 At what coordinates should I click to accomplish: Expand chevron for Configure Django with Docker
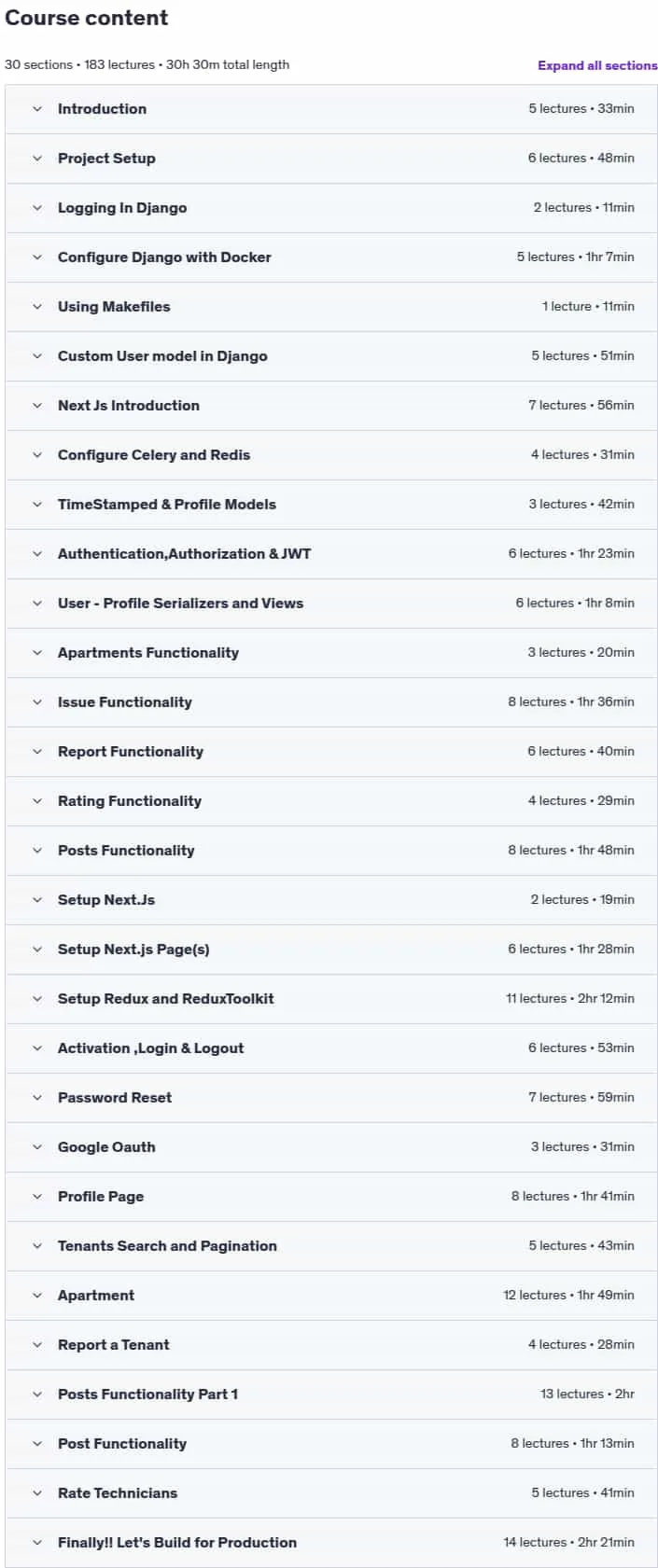(x=37, y=257)
